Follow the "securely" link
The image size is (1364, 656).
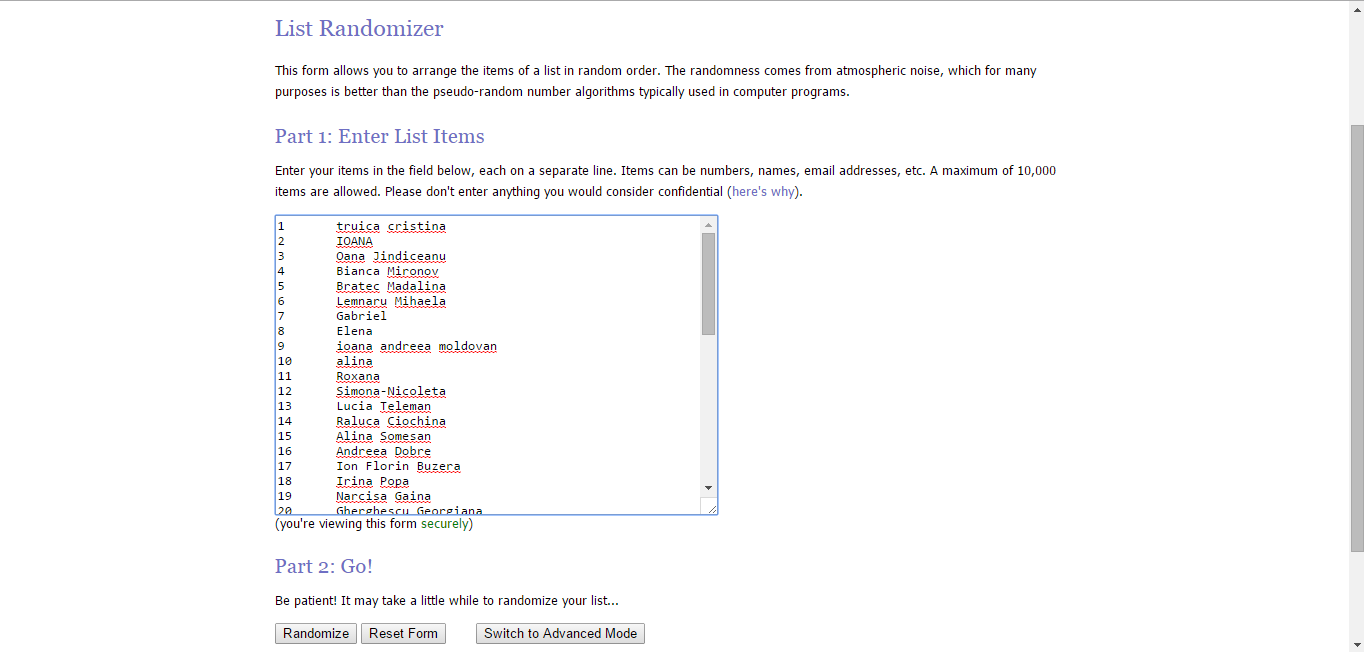[x=444, y=523]
